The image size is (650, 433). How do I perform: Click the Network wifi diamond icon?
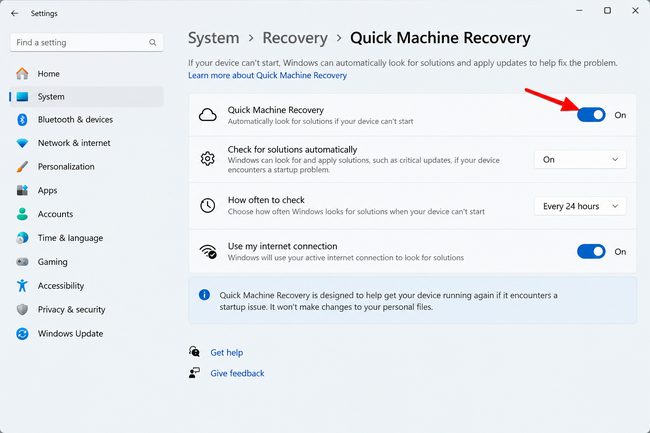[22, 143]
